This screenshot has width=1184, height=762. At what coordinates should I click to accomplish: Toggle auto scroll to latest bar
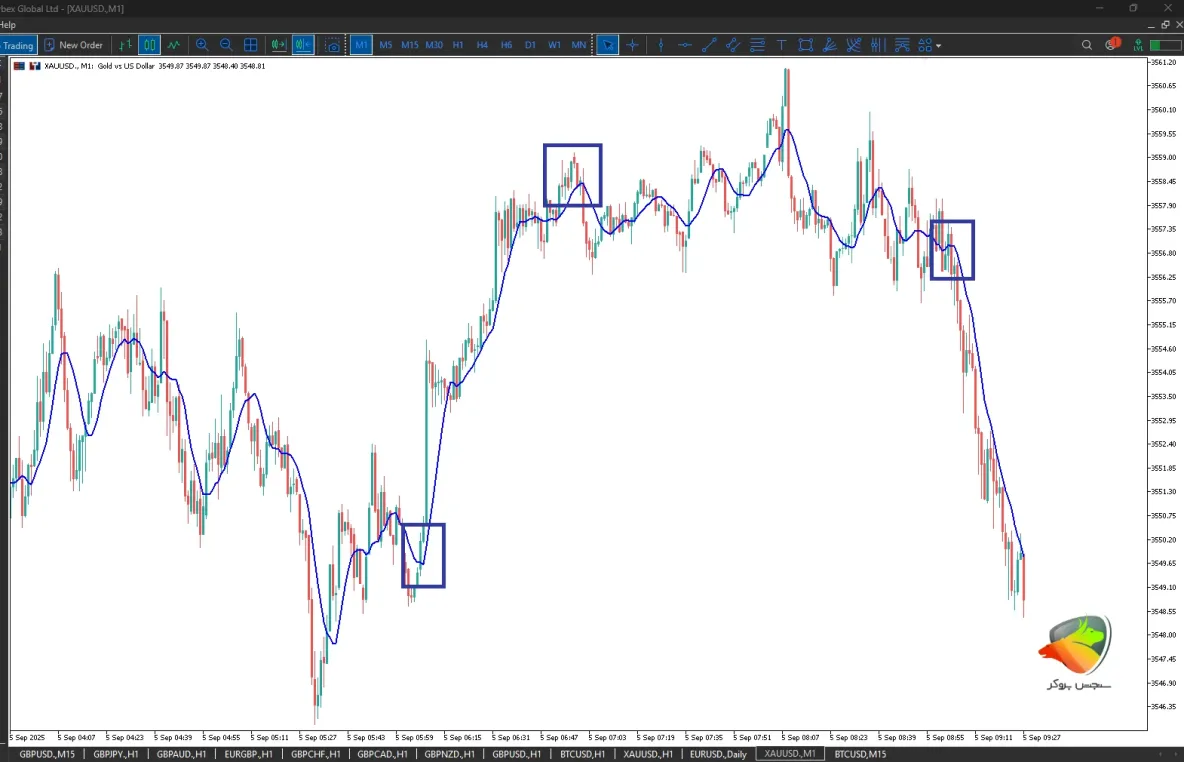click(279, 45)
